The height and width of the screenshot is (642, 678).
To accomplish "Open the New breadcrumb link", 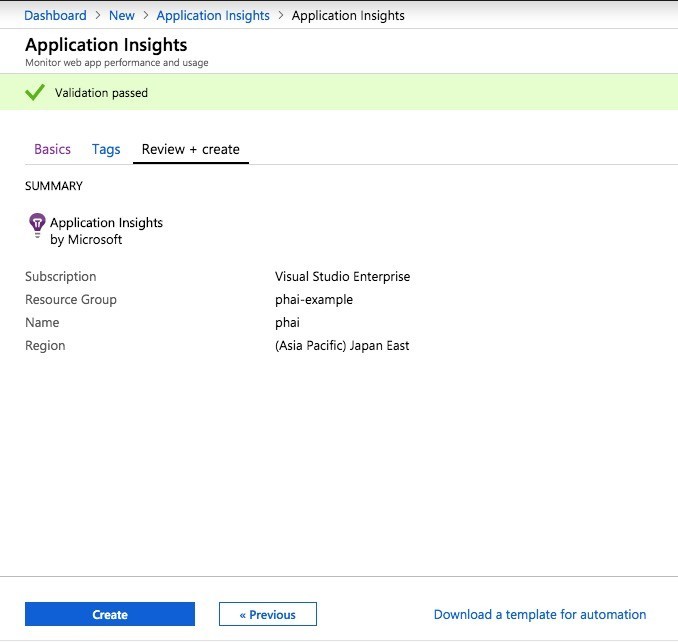I will pyautogui.click(x=122, y=16).
